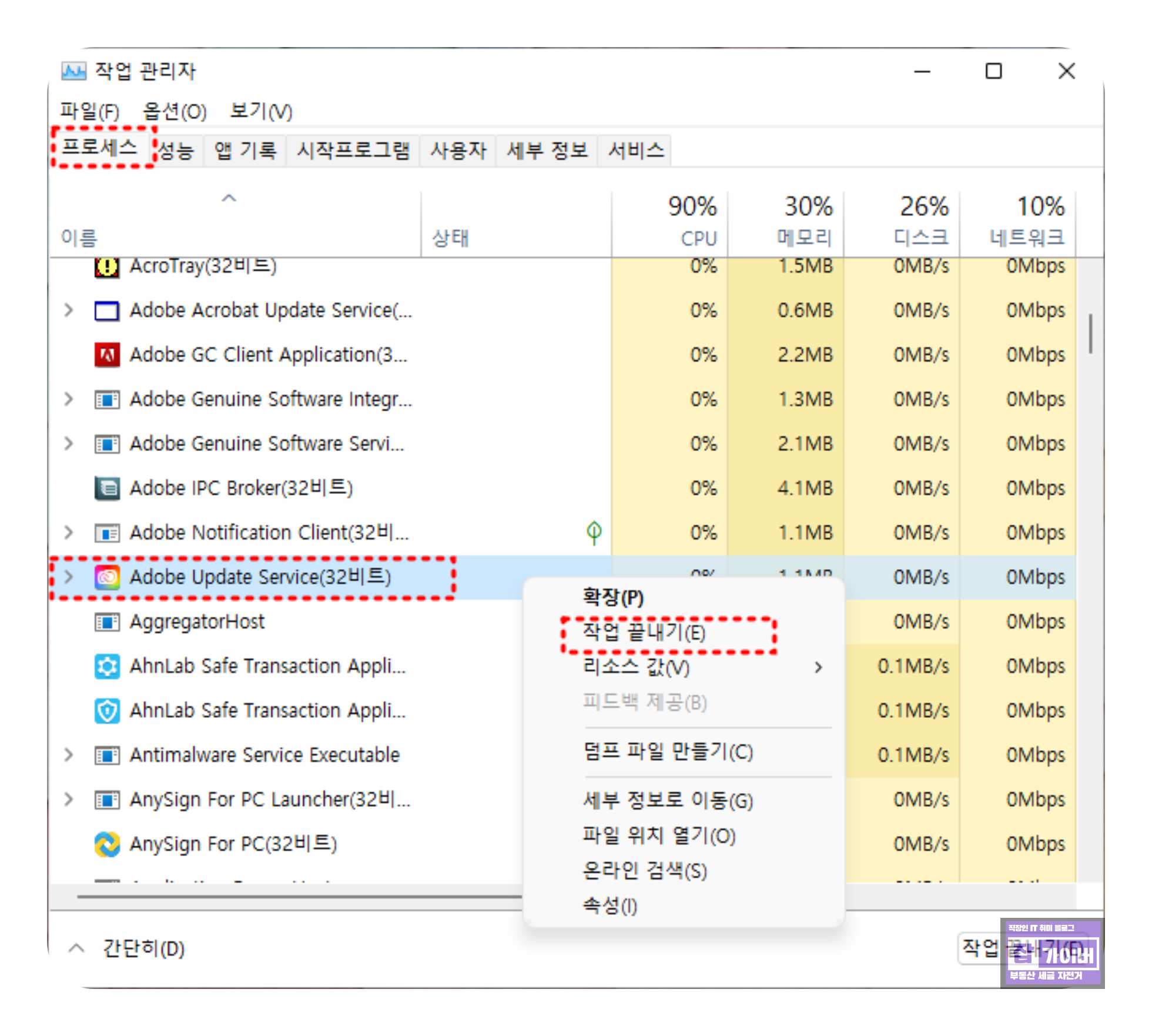
Task: Switch to the 성능 tab
Action: tap(178, 149)
